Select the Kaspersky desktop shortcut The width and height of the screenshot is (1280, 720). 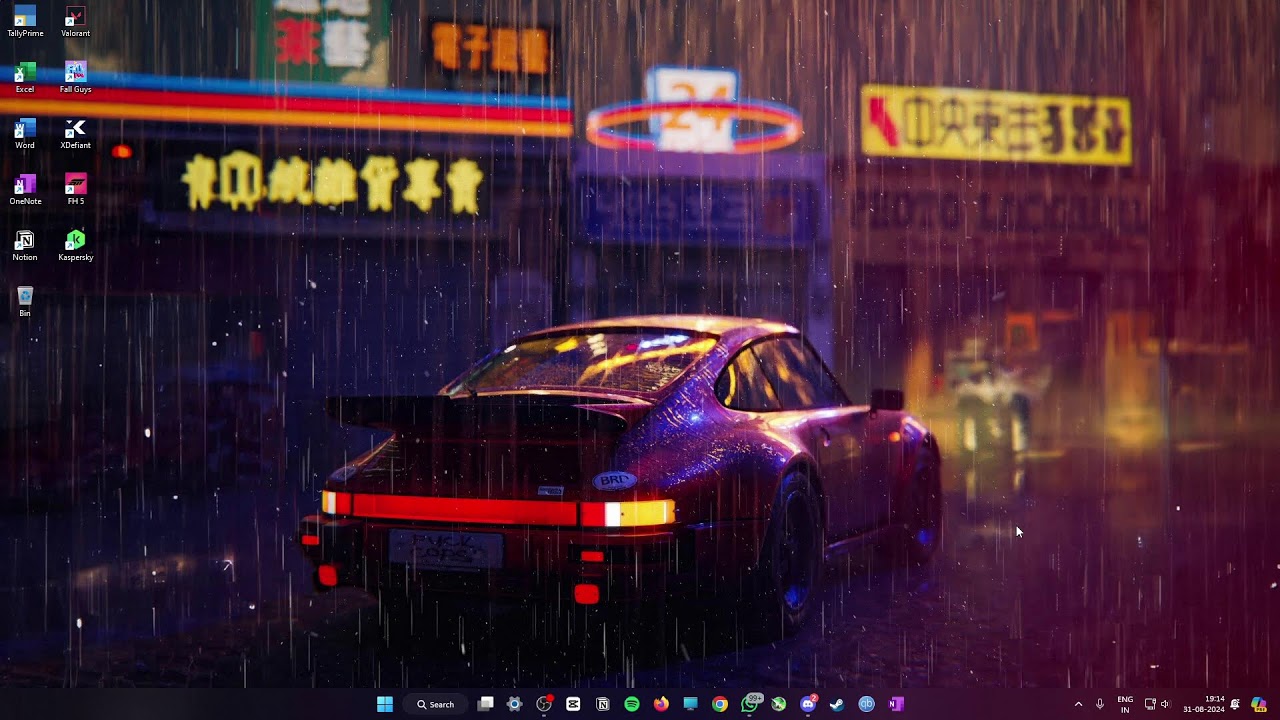(x=75, y=246)
